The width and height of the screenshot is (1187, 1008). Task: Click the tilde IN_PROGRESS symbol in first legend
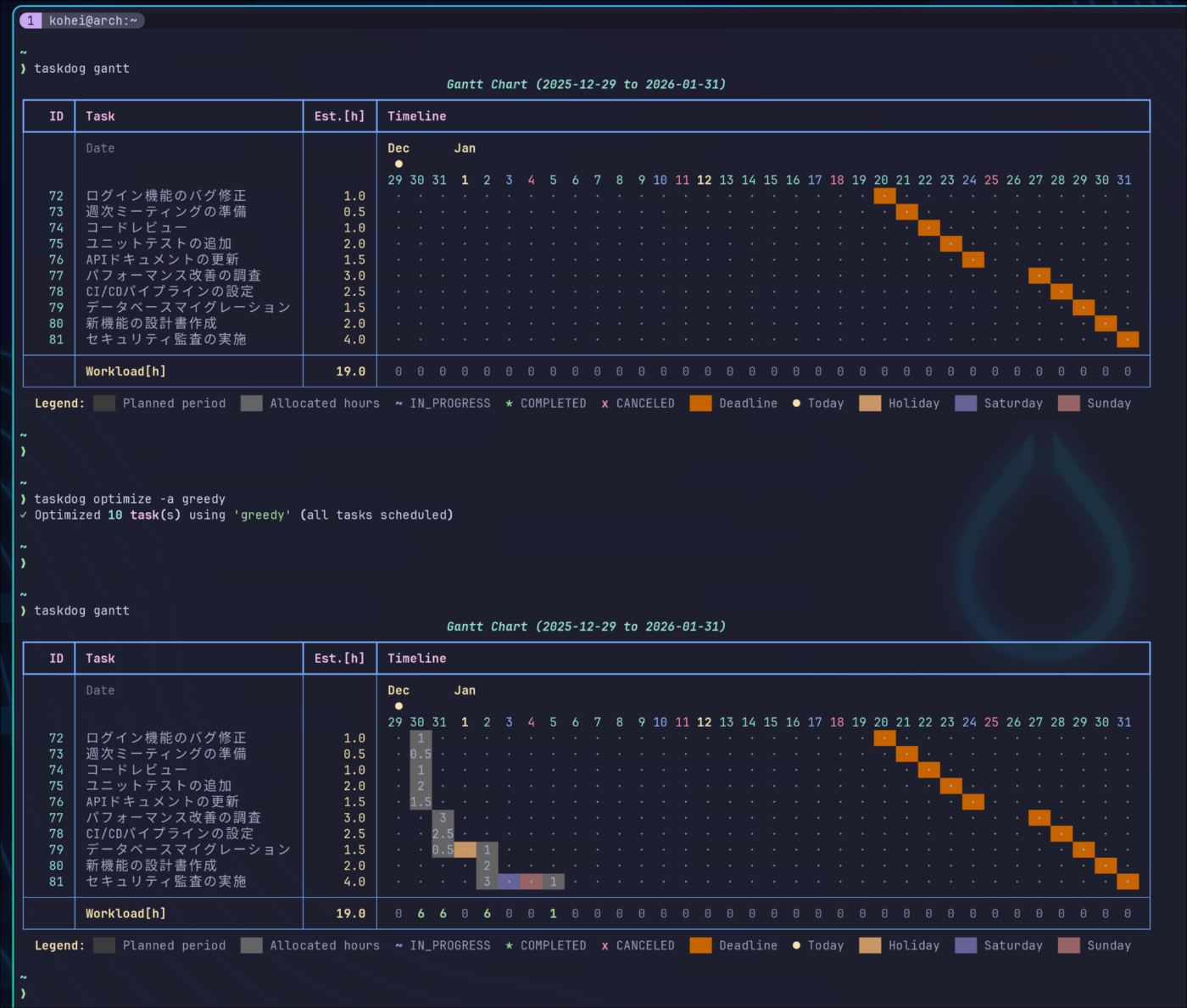click(398, 404)
